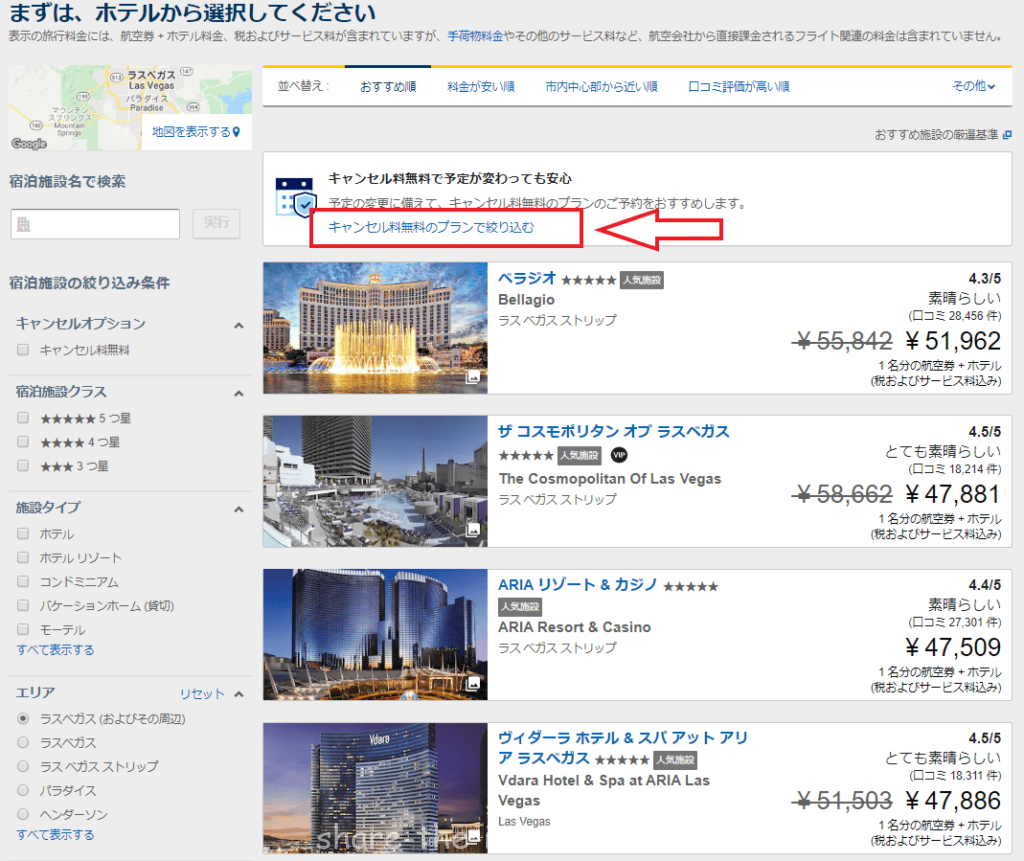
Task: Click the photo gallery icon on Bellagio image
Action: tap(473, 377)
